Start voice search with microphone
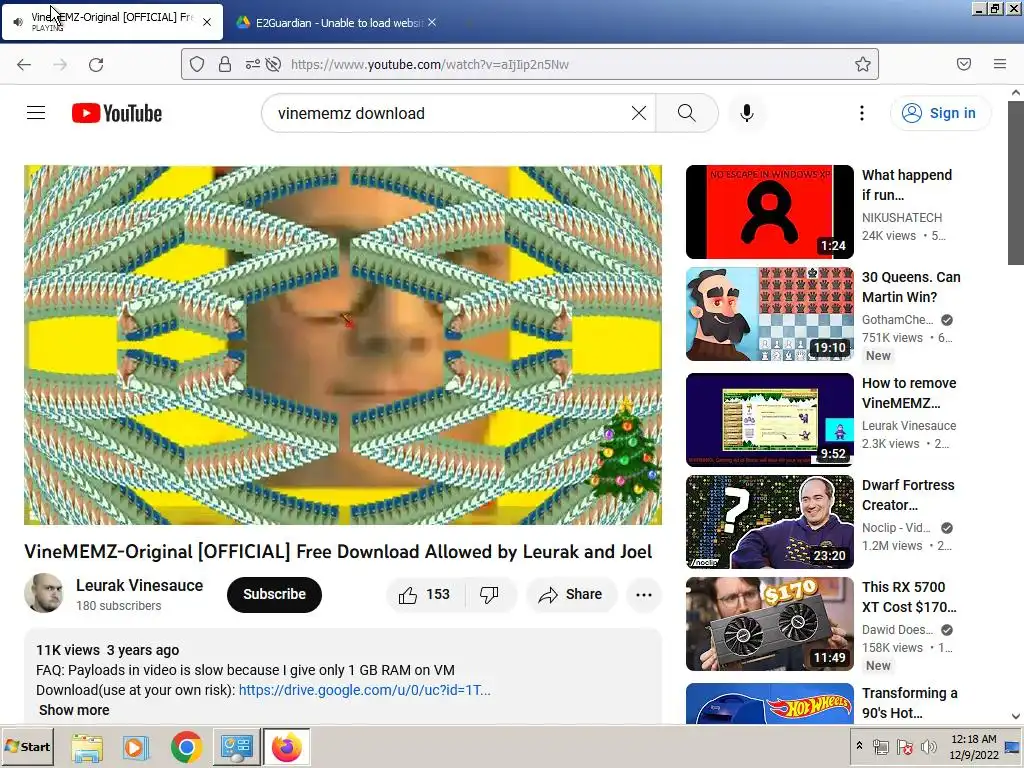This screenshot has height=768, width=1024. pos(746,113)
